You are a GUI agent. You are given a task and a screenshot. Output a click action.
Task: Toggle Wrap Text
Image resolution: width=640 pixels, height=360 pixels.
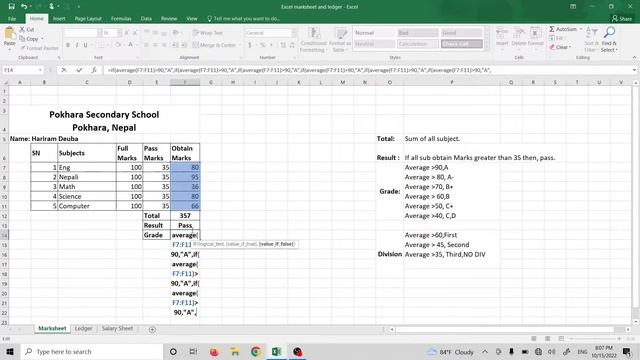point(208,33)
